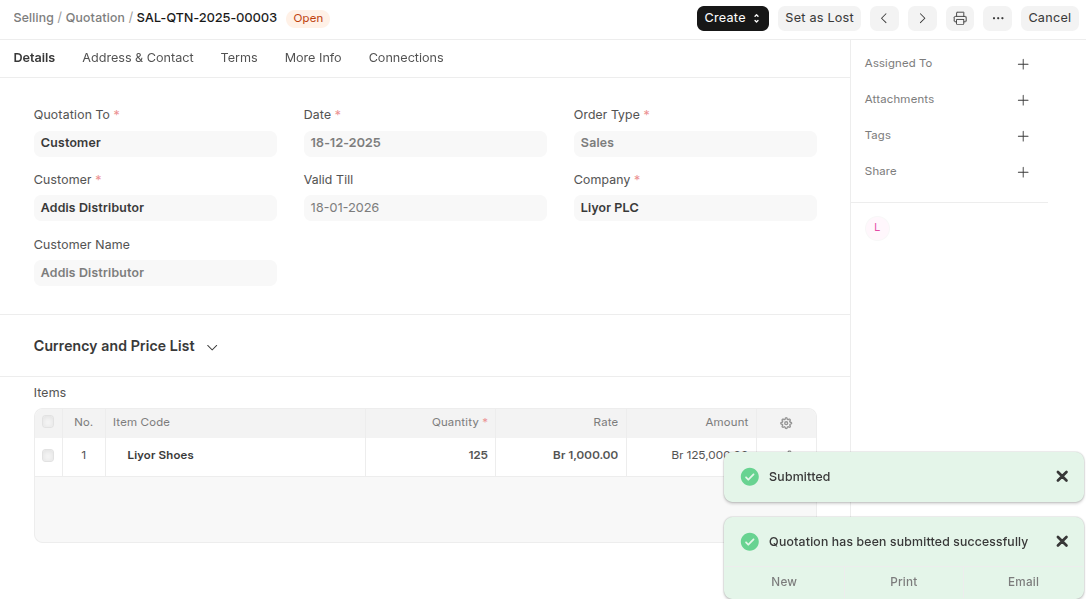Click the Set as Lost button
The height and width of the screenshot is (599, 1086).
coord(819,18)
